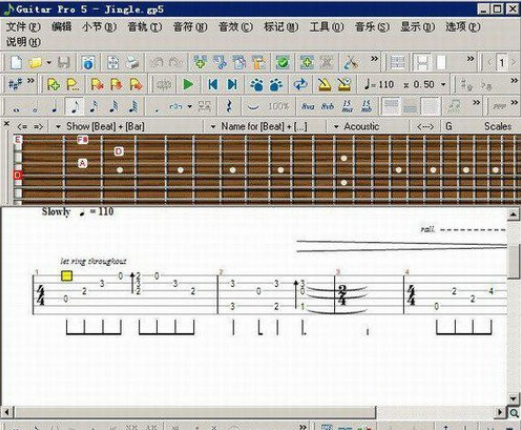521x430 pixels.
Task: Open the 小节 menu
Action: point(99,27)
